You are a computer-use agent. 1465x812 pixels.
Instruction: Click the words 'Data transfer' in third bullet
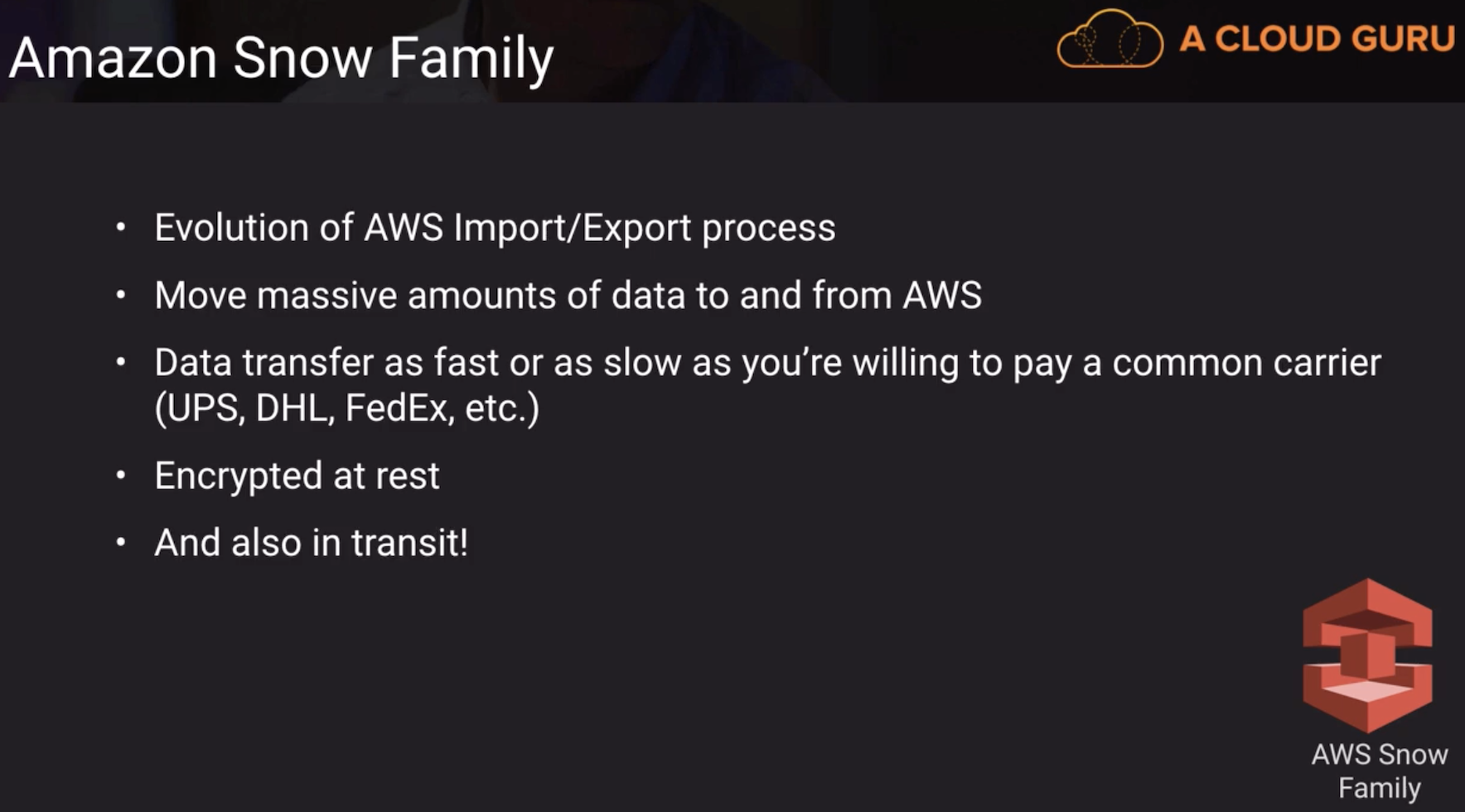(264, 363)
